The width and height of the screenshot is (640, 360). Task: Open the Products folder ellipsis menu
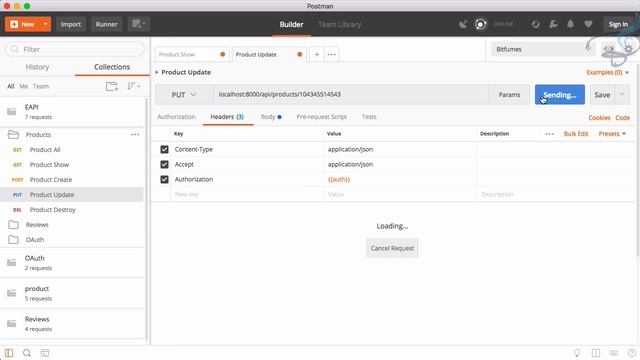[x=135, y=134]
